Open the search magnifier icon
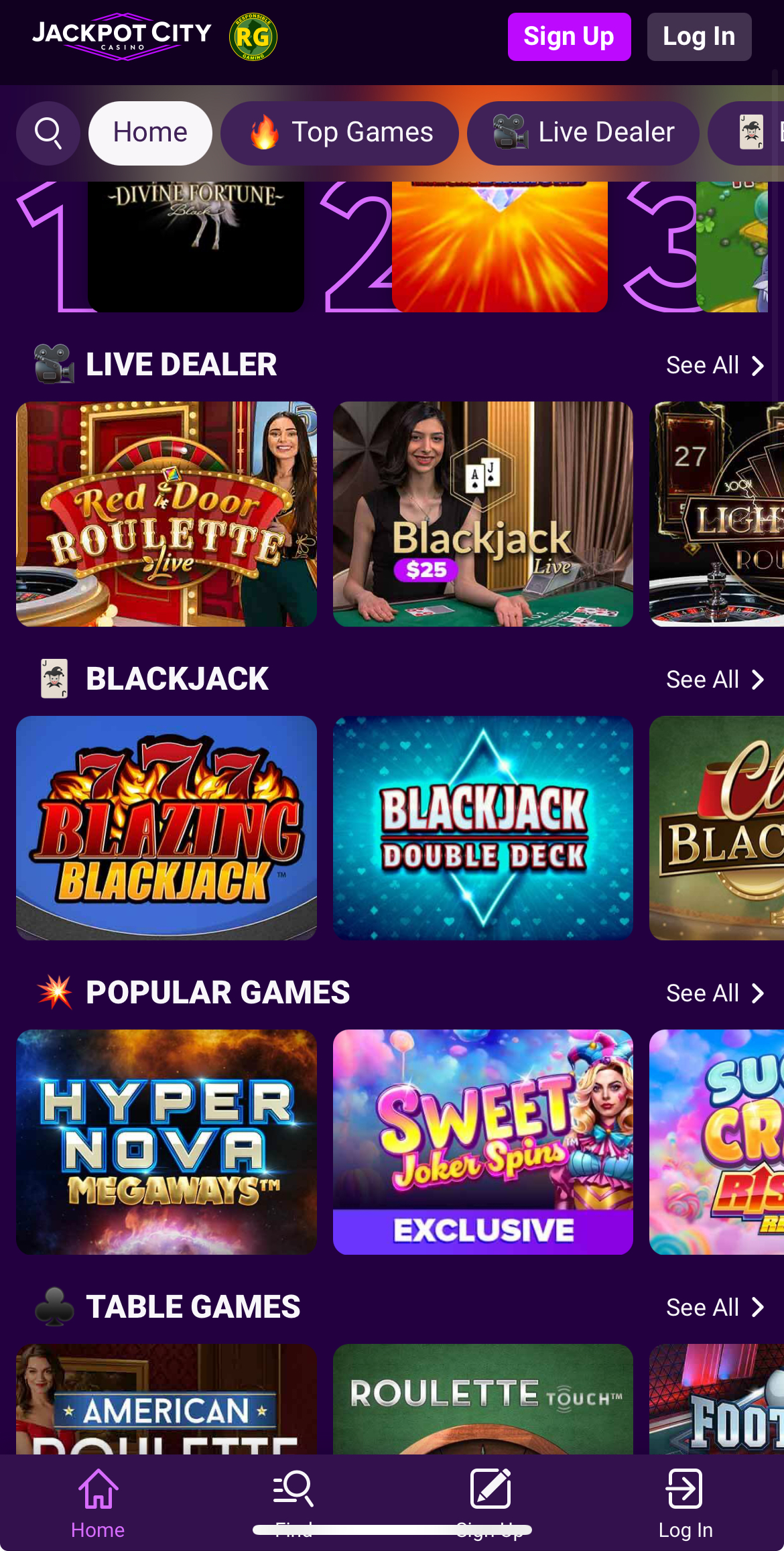The image size is (784, 1551). [x=48, y=133]
